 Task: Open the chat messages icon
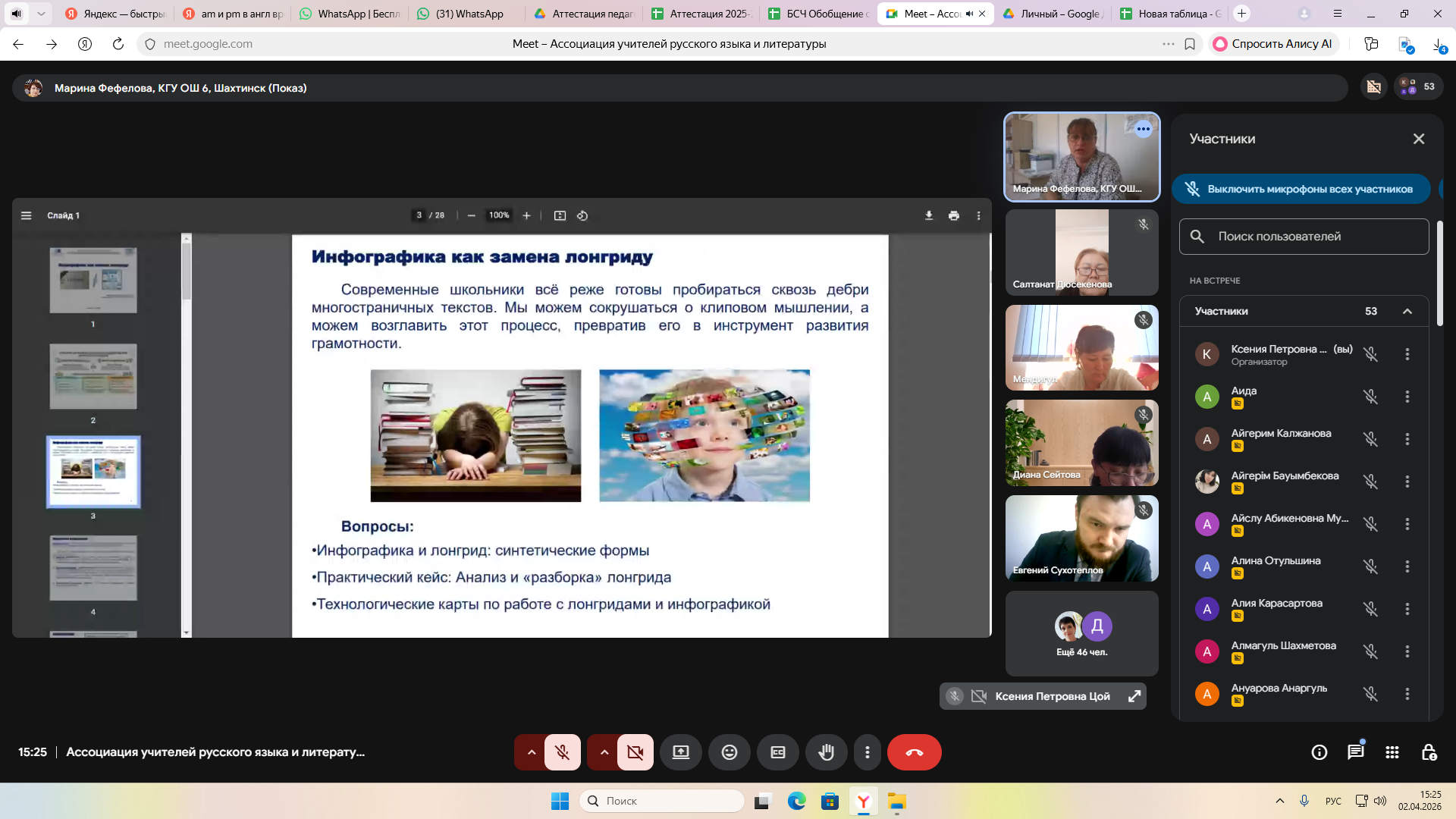[1355, 752]
